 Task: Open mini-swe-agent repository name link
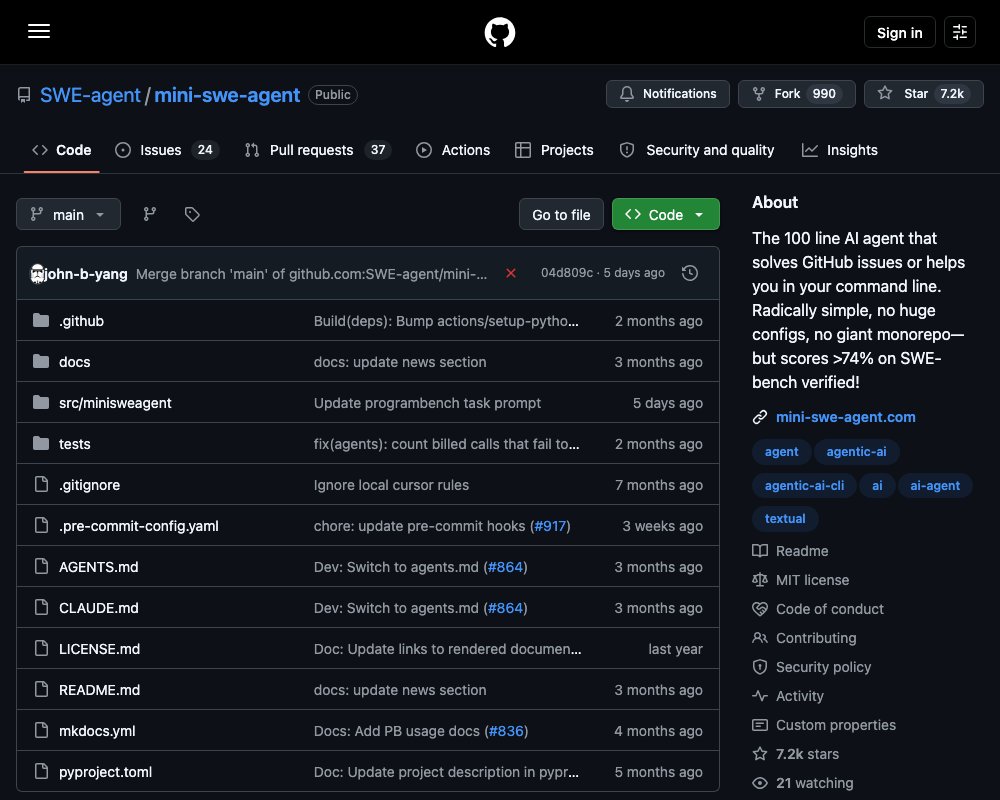pos(227,95)
